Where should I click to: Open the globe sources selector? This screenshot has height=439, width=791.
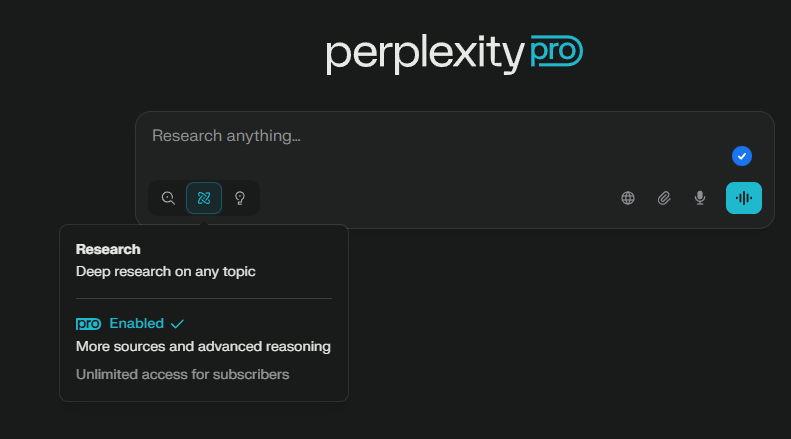[x=628, y=198]
